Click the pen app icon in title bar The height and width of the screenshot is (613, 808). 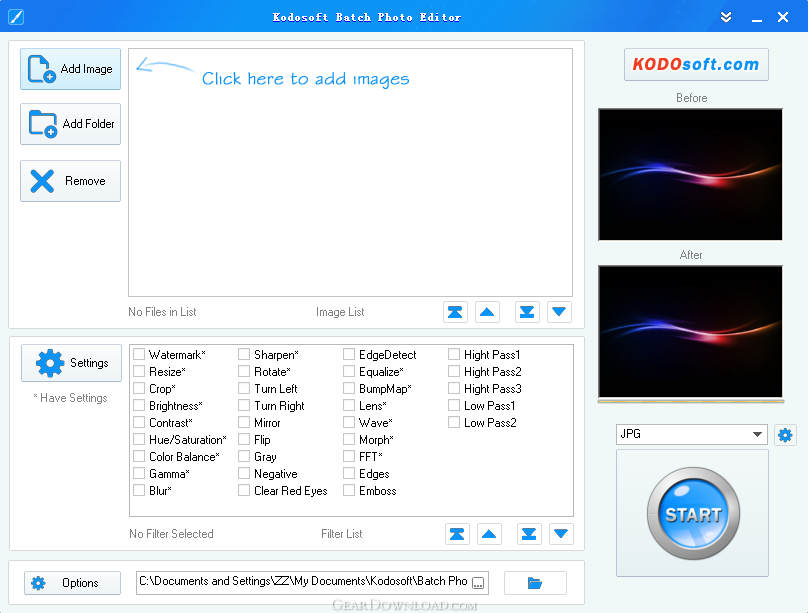point(16,17)
